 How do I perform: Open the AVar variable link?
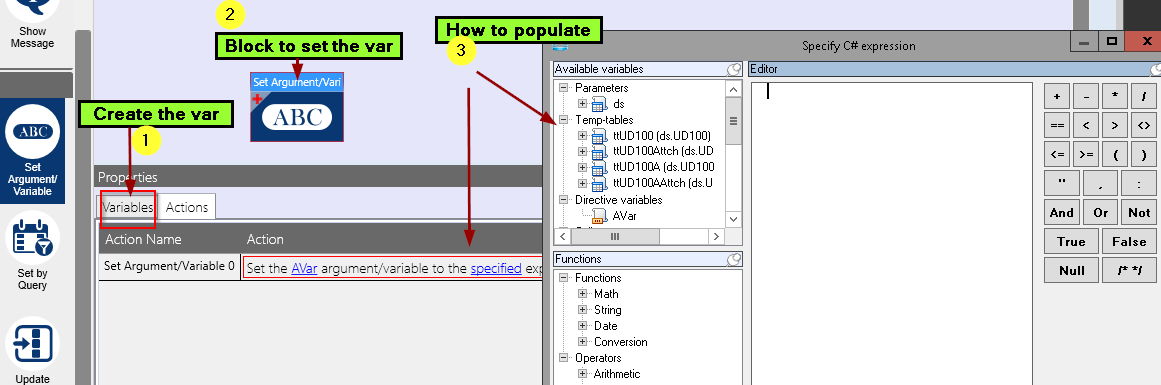coord(304,268)
